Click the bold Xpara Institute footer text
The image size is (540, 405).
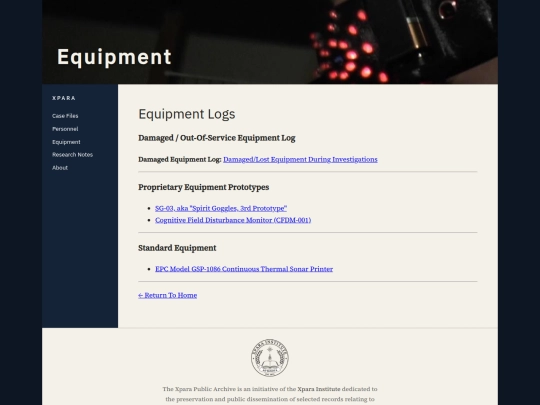pyautogui.click(x=319, y=389)
